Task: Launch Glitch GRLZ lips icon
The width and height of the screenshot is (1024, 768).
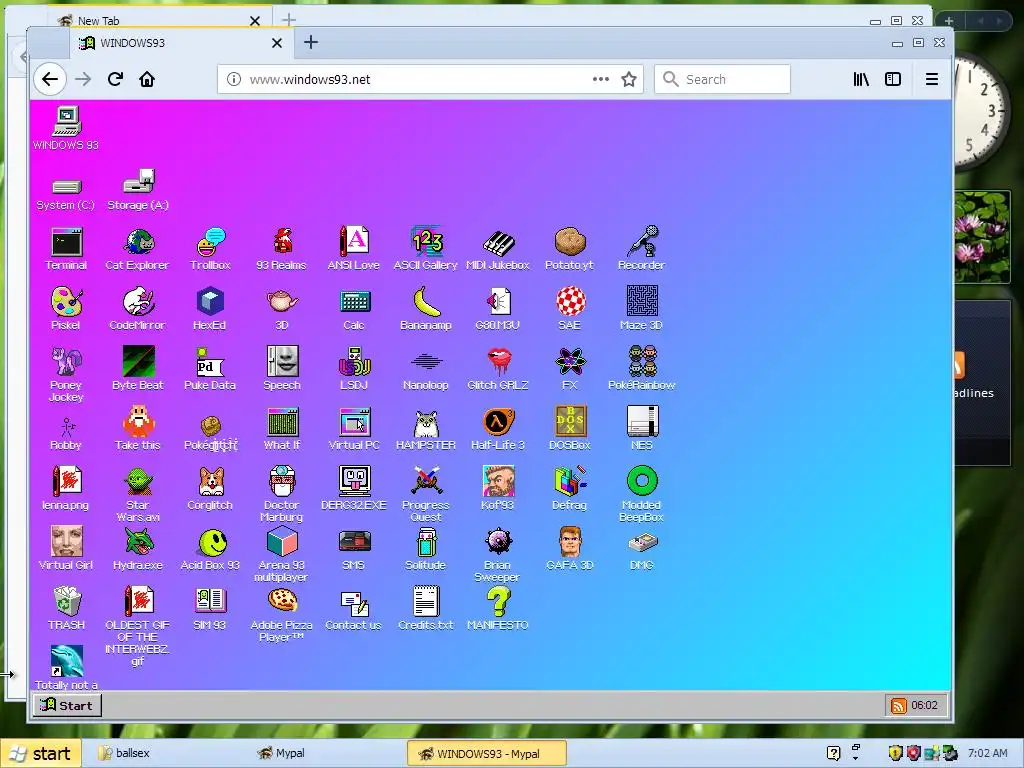Action: click(x=498, y=368)
